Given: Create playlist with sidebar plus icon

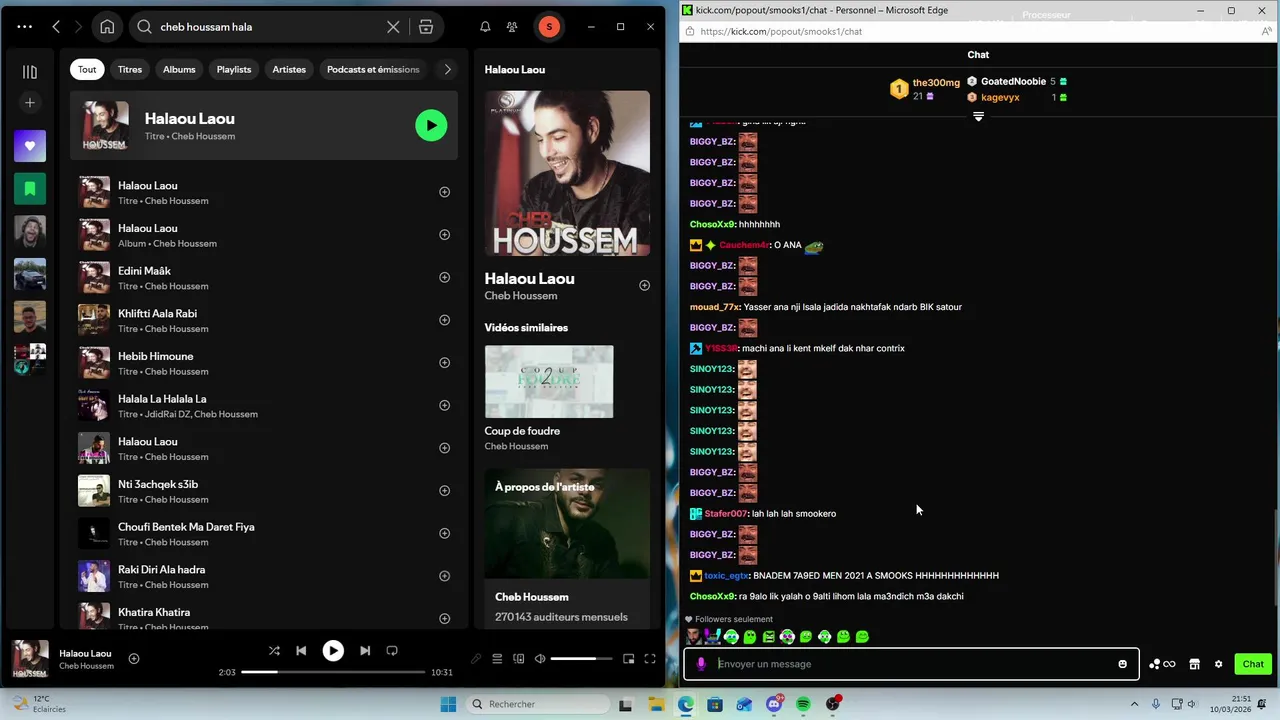Looking at the screenshot, I should (30, 103).
